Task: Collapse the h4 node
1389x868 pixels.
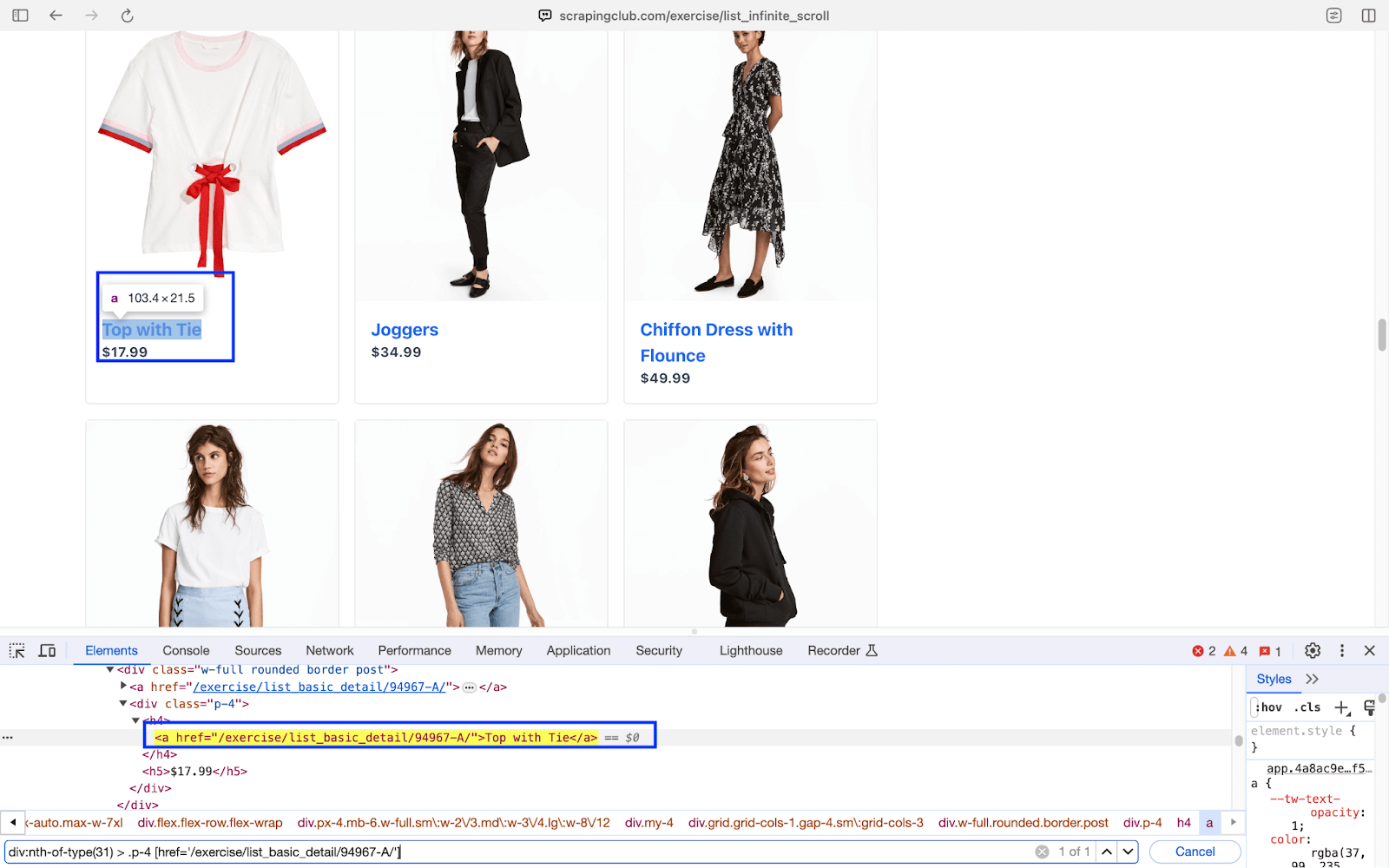Action: tap(135, 720)
